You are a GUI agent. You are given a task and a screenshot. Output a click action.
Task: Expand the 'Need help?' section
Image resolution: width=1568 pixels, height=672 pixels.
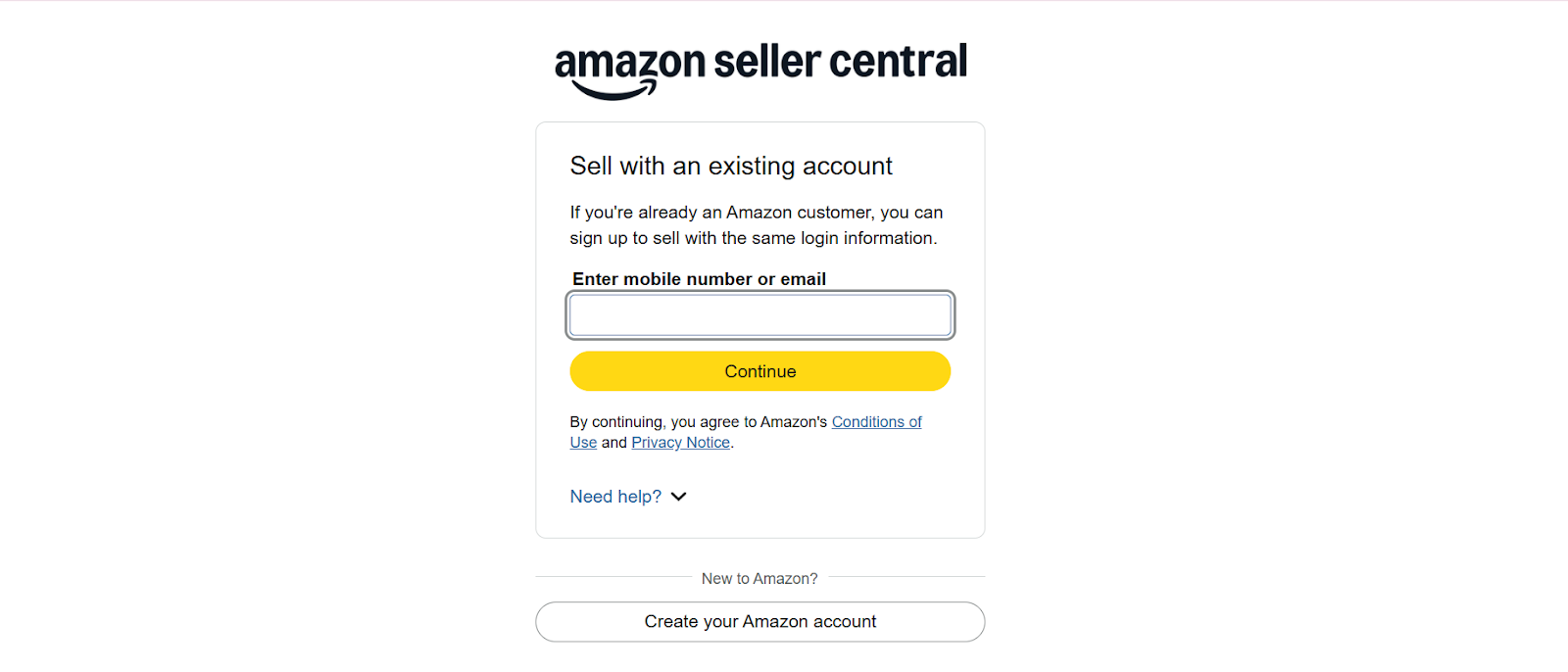[x=615, y=497]
